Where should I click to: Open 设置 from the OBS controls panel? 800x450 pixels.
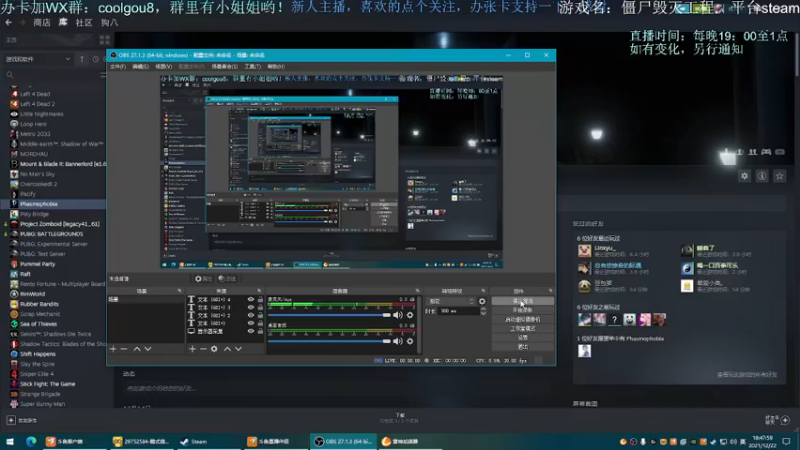tap(522, 338)
